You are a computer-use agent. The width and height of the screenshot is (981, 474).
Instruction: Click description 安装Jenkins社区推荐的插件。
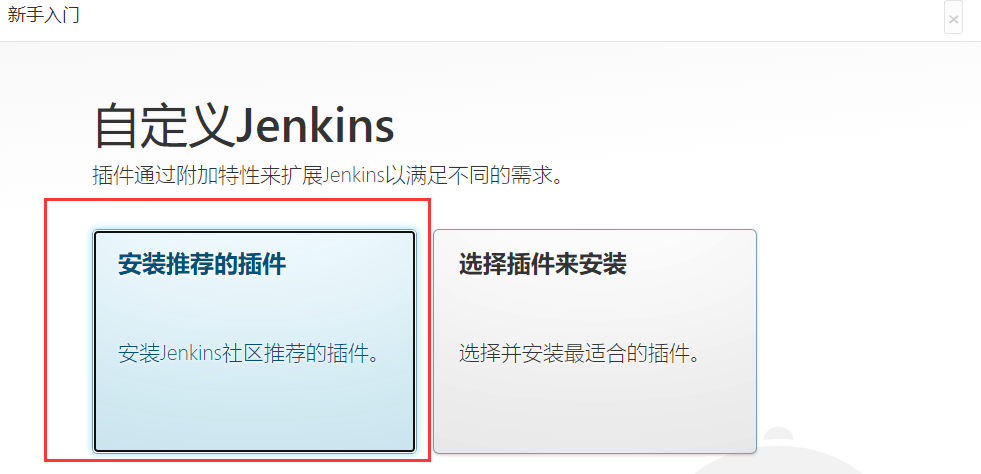(250, 354)
